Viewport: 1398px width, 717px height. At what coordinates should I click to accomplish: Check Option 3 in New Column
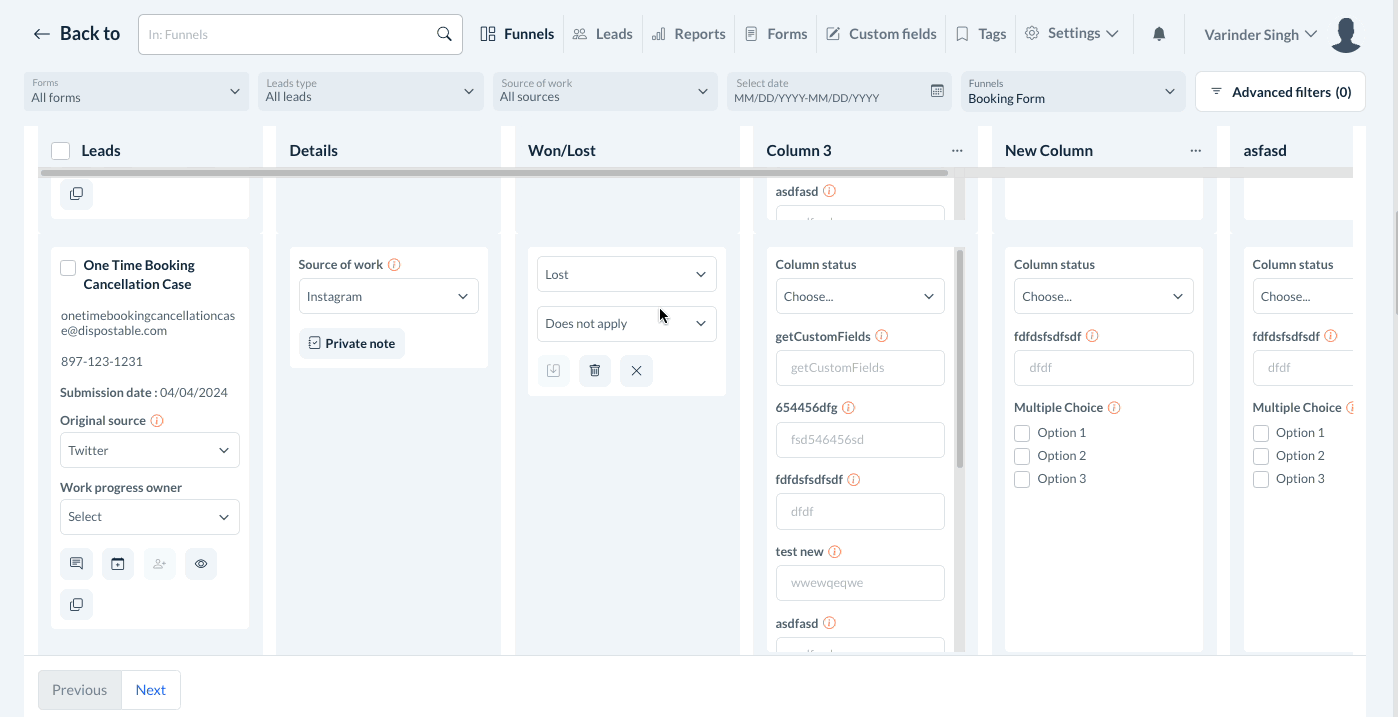click(x=1022, y=479)
